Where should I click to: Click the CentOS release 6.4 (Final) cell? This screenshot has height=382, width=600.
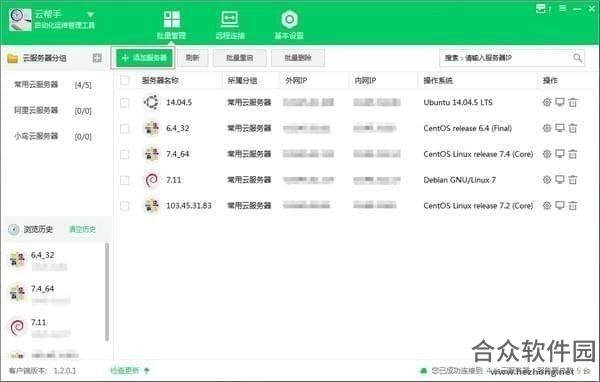(468, 128)
